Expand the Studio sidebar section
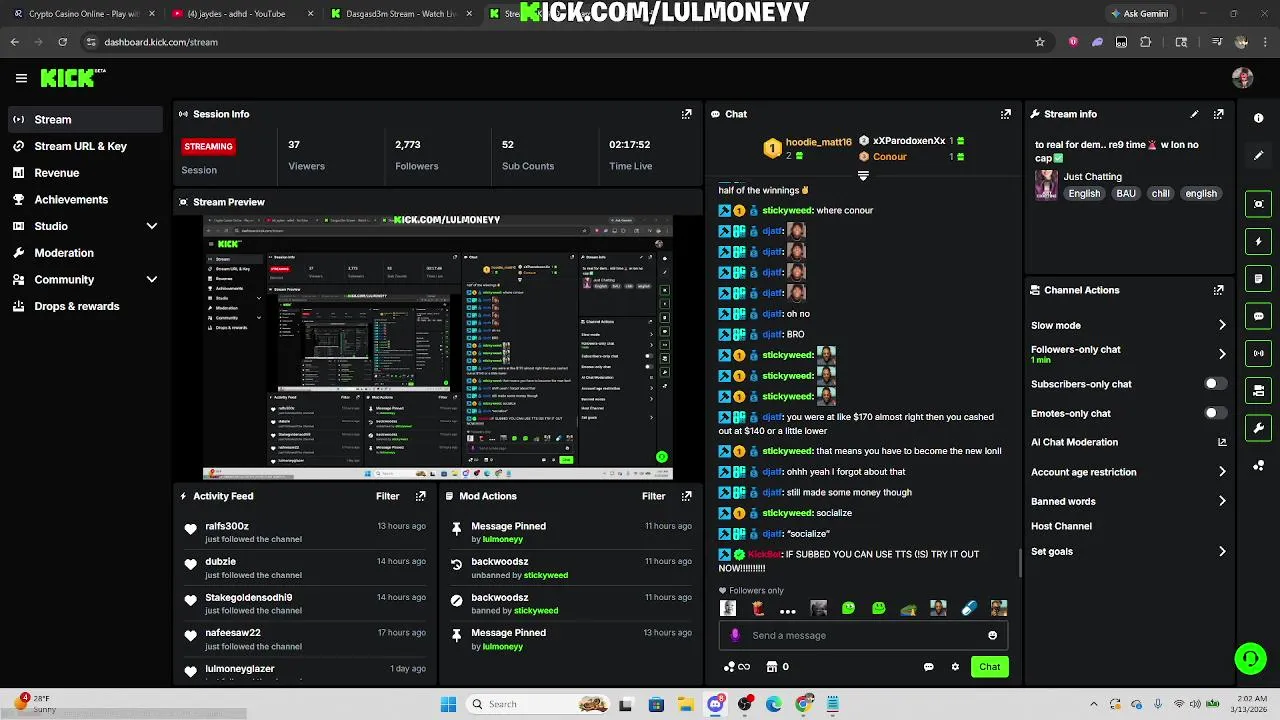 point(152,226)
